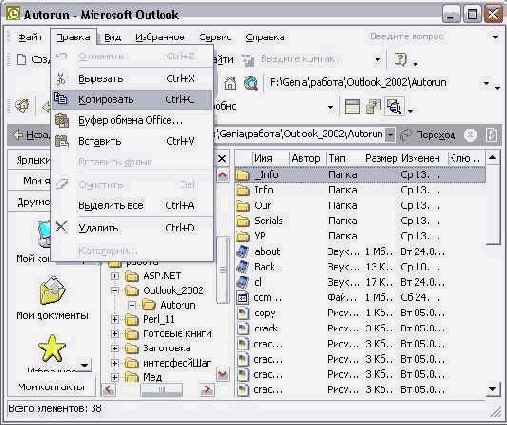
Task: Select the VP folder row
Action: tap(359, 236)
